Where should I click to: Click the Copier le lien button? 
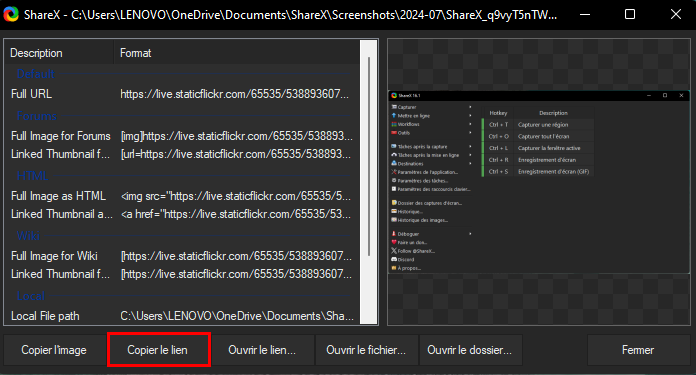[158, 350]
